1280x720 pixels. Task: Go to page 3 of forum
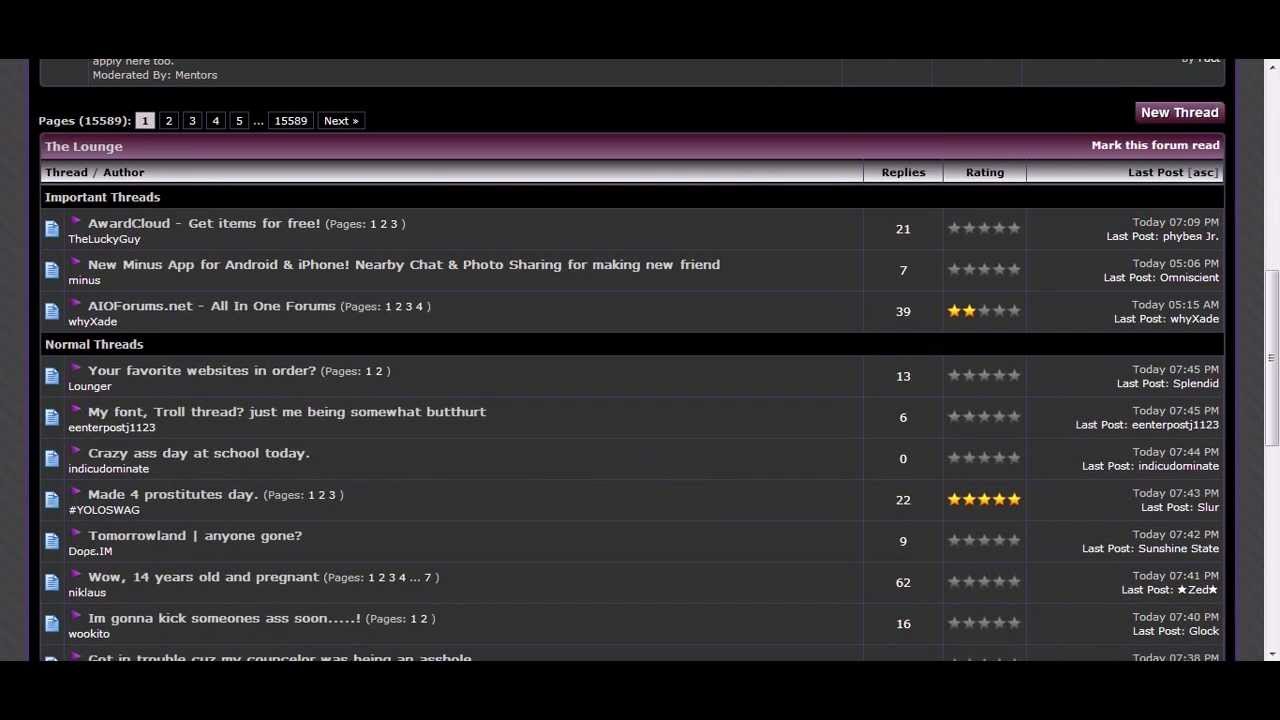point(192,121)
